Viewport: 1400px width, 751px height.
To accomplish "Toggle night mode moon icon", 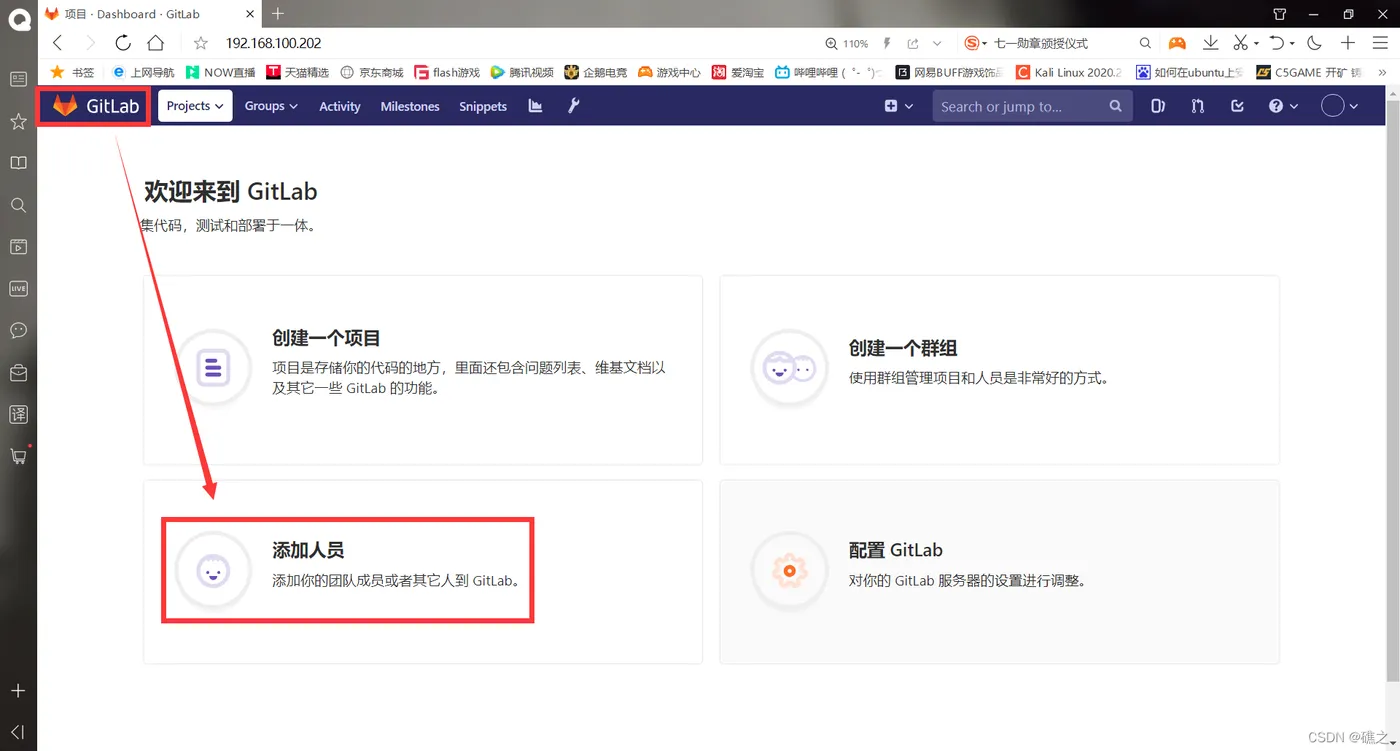I will (1315, 43).
